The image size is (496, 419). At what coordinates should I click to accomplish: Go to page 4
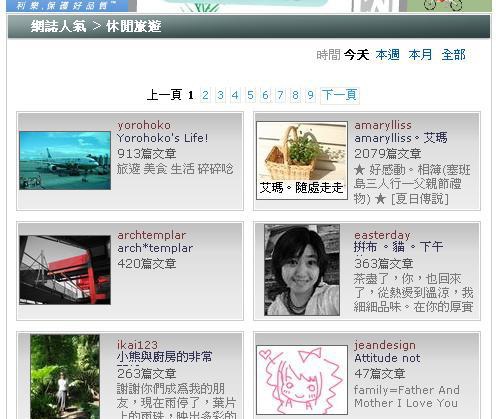tap(235, 95)
